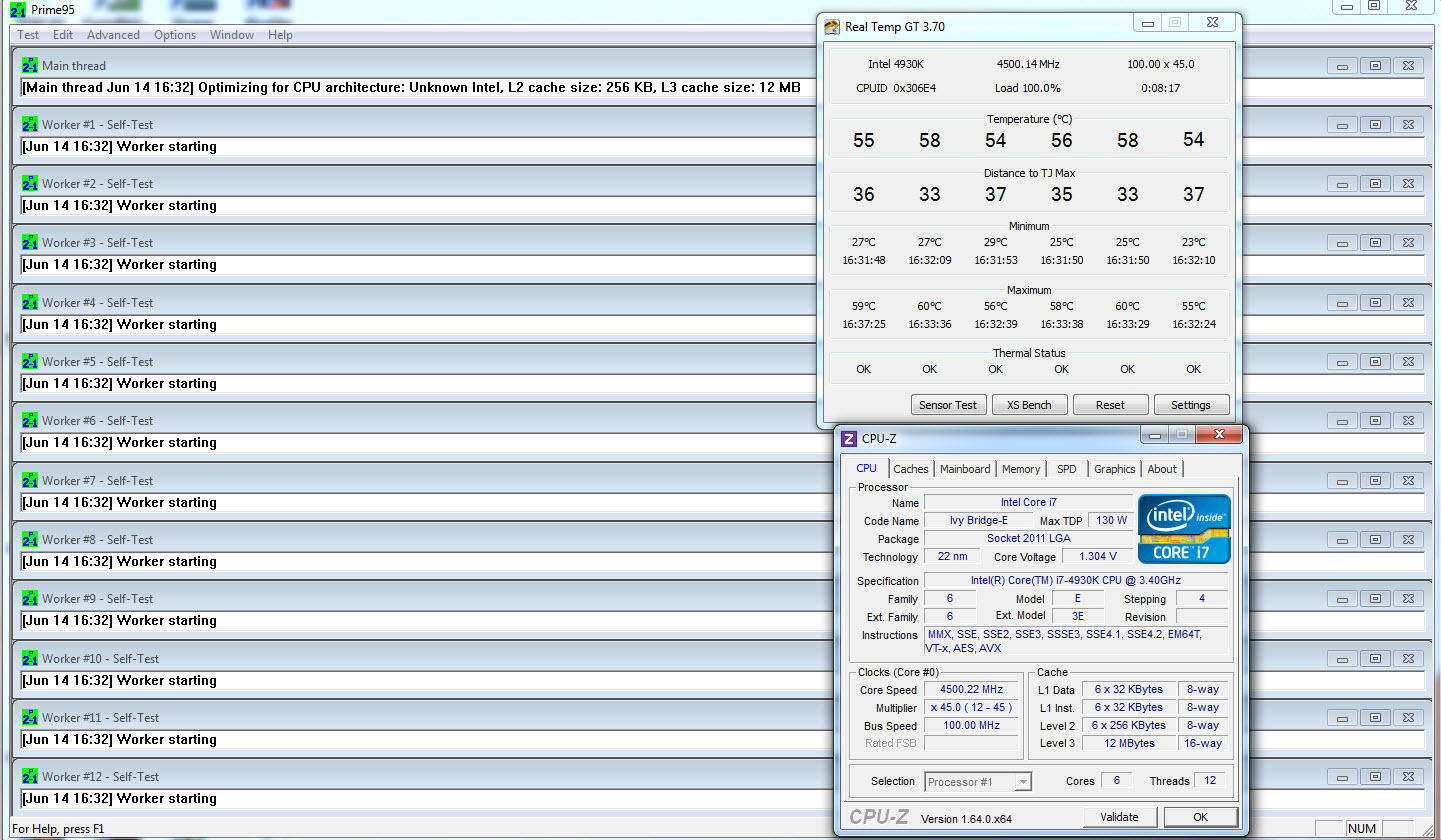
Task: Click the Bus Speed 100.00 MHz field
Action: [970, 726]
